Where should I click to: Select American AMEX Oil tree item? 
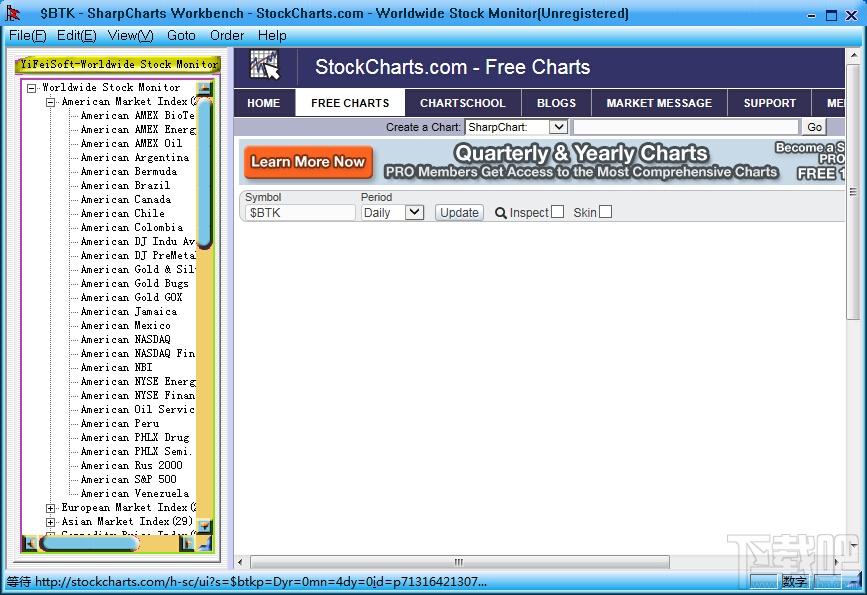click(x=132, y=143)
